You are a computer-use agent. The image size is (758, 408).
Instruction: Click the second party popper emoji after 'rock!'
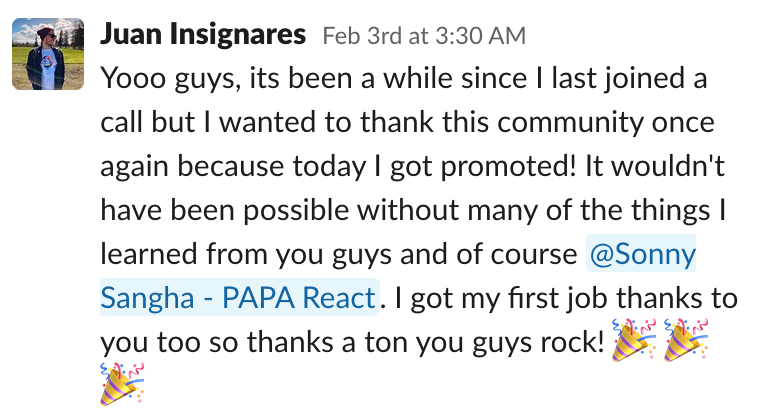pos(686,341)
